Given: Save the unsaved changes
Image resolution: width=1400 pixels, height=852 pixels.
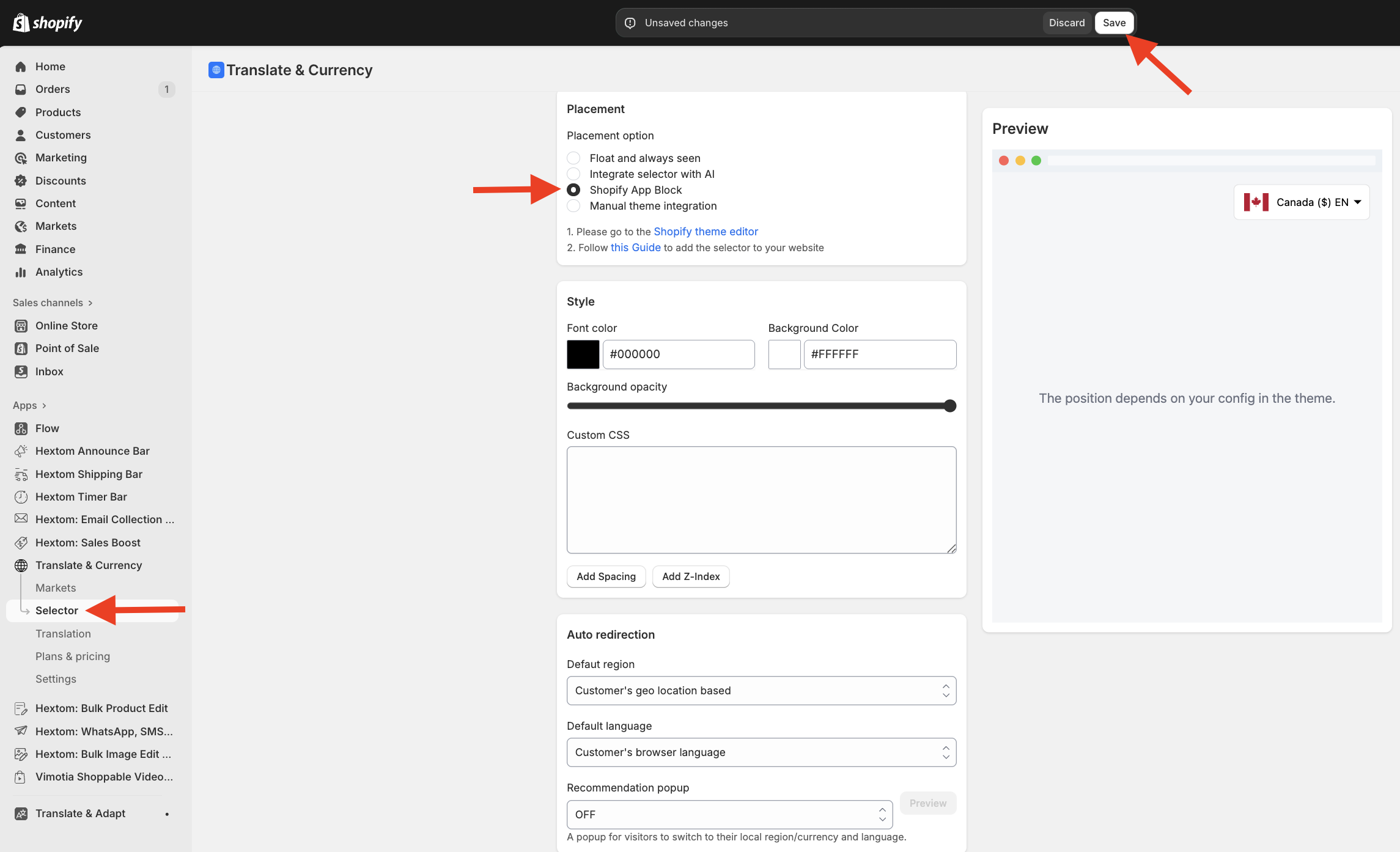Looking at the screenshot, I should (1114, 23).
